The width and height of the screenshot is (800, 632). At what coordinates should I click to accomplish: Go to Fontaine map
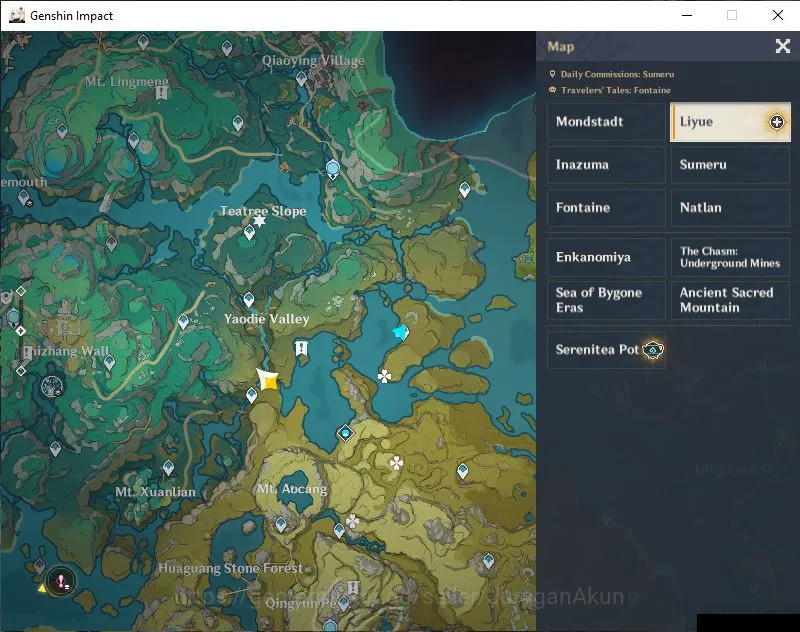[x=606, y=208]
